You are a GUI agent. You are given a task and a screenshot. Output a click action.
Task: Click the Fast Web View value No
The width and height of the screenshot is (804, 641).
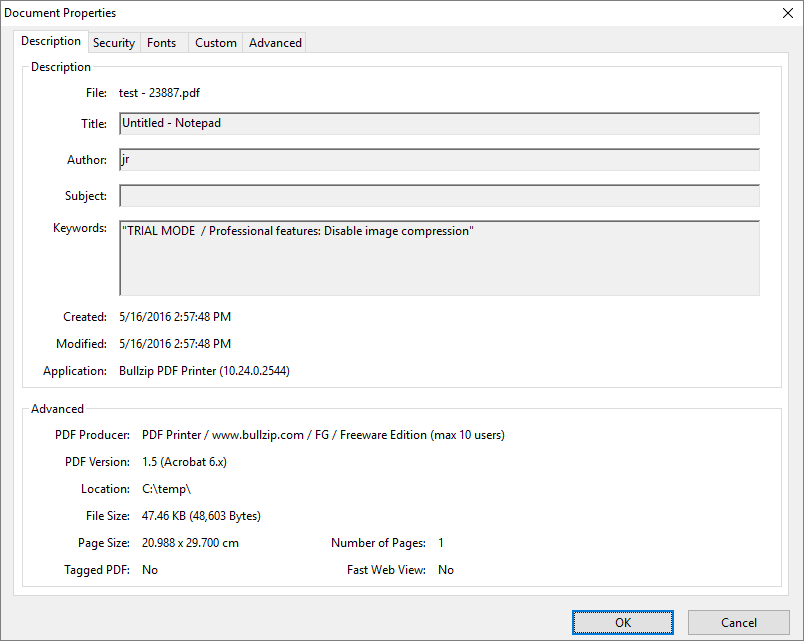pos(446,570)
